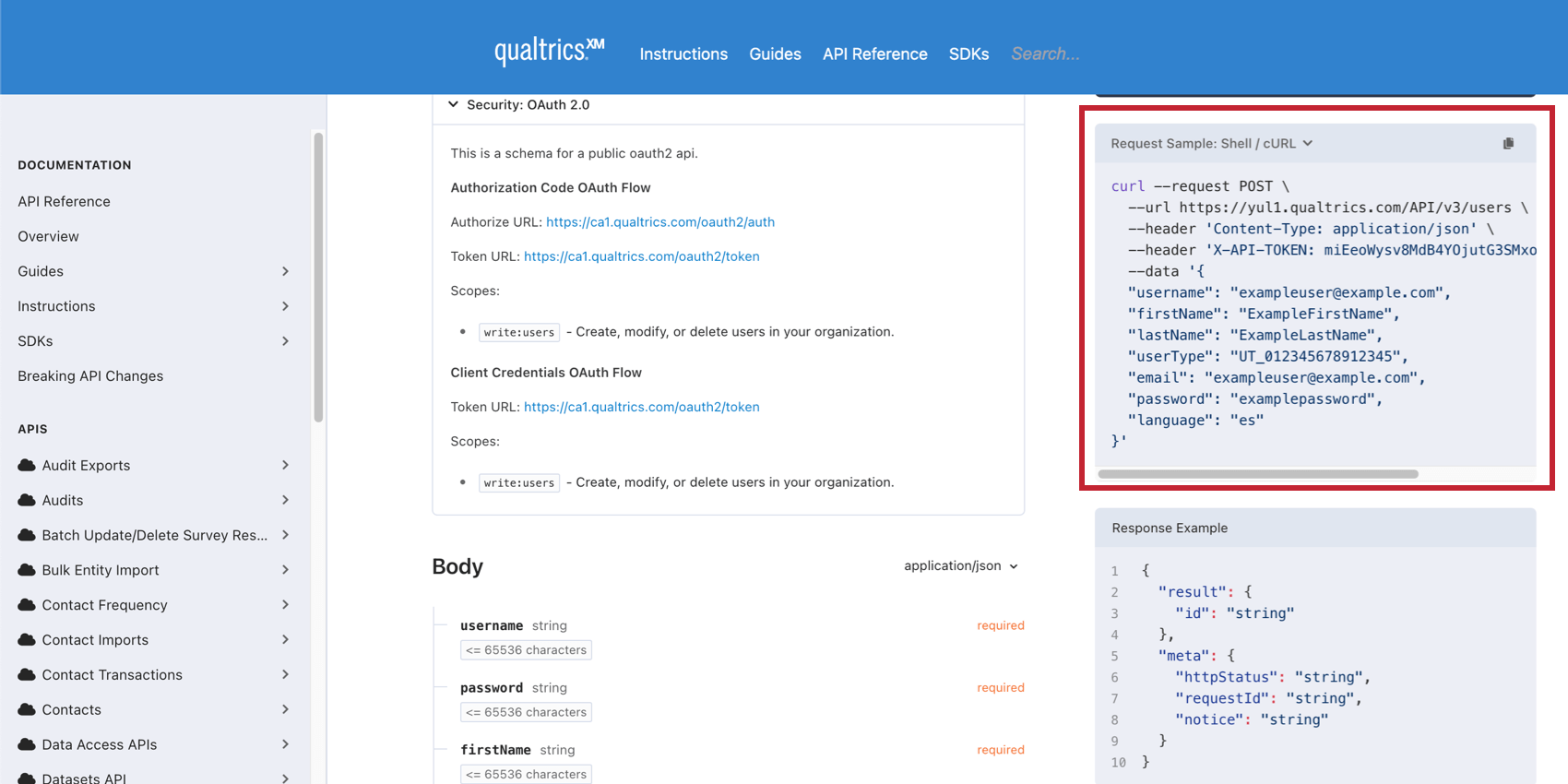Viewport: 1568px width, 784px height.
Task: Click the Search field in header
Action: [1045, 53]
